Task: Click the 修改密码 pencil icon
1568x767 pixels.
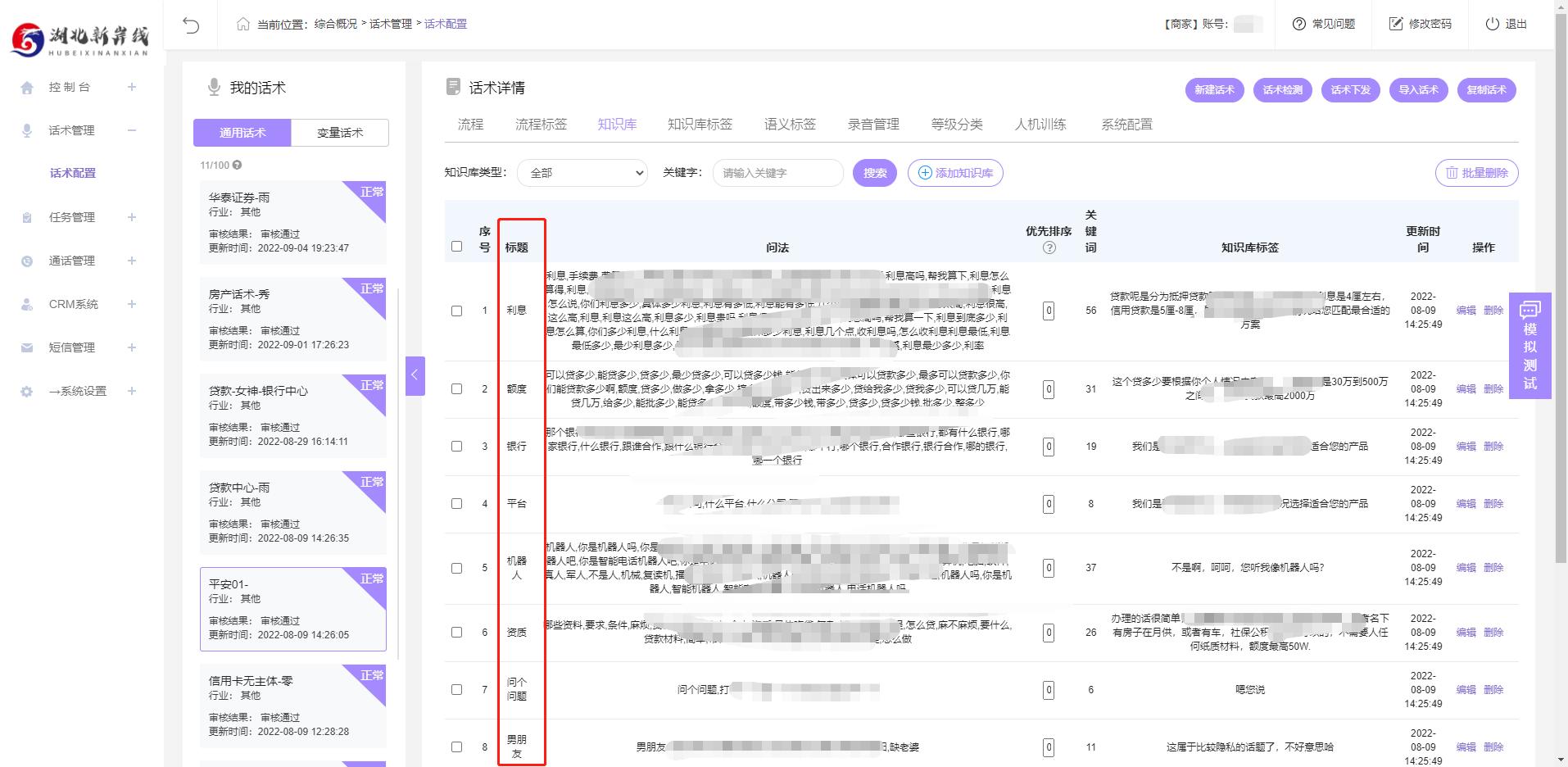Action: click(x=1394, y=24)
